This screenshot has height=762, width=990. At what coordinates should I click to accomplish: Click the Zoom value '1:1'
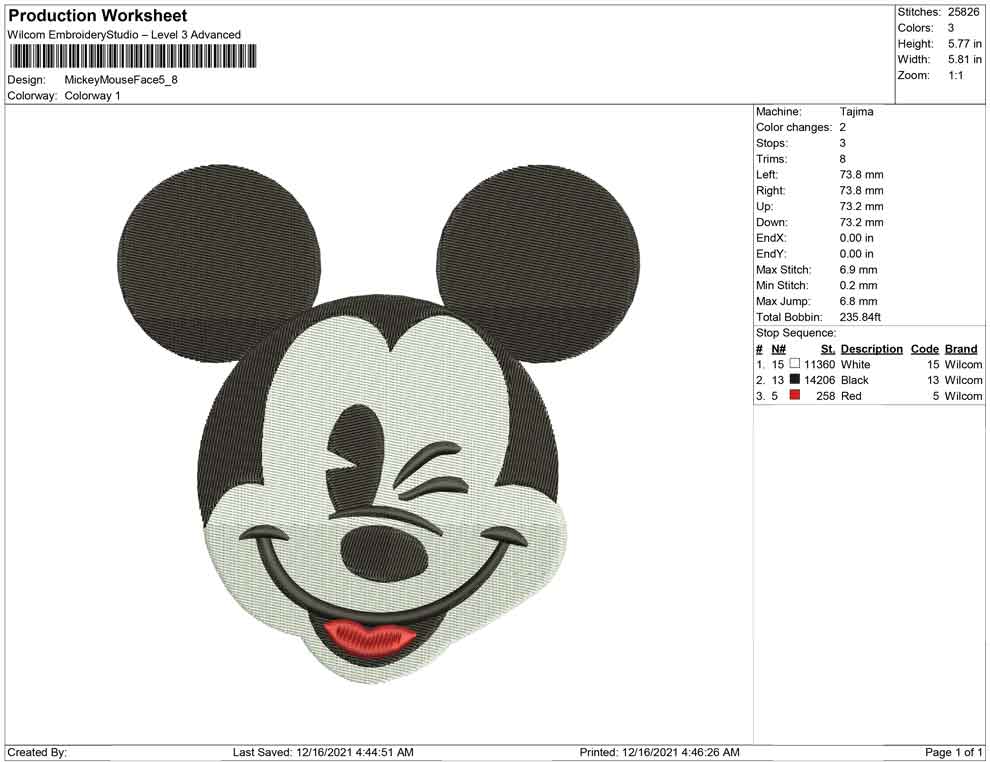point(956,75)
